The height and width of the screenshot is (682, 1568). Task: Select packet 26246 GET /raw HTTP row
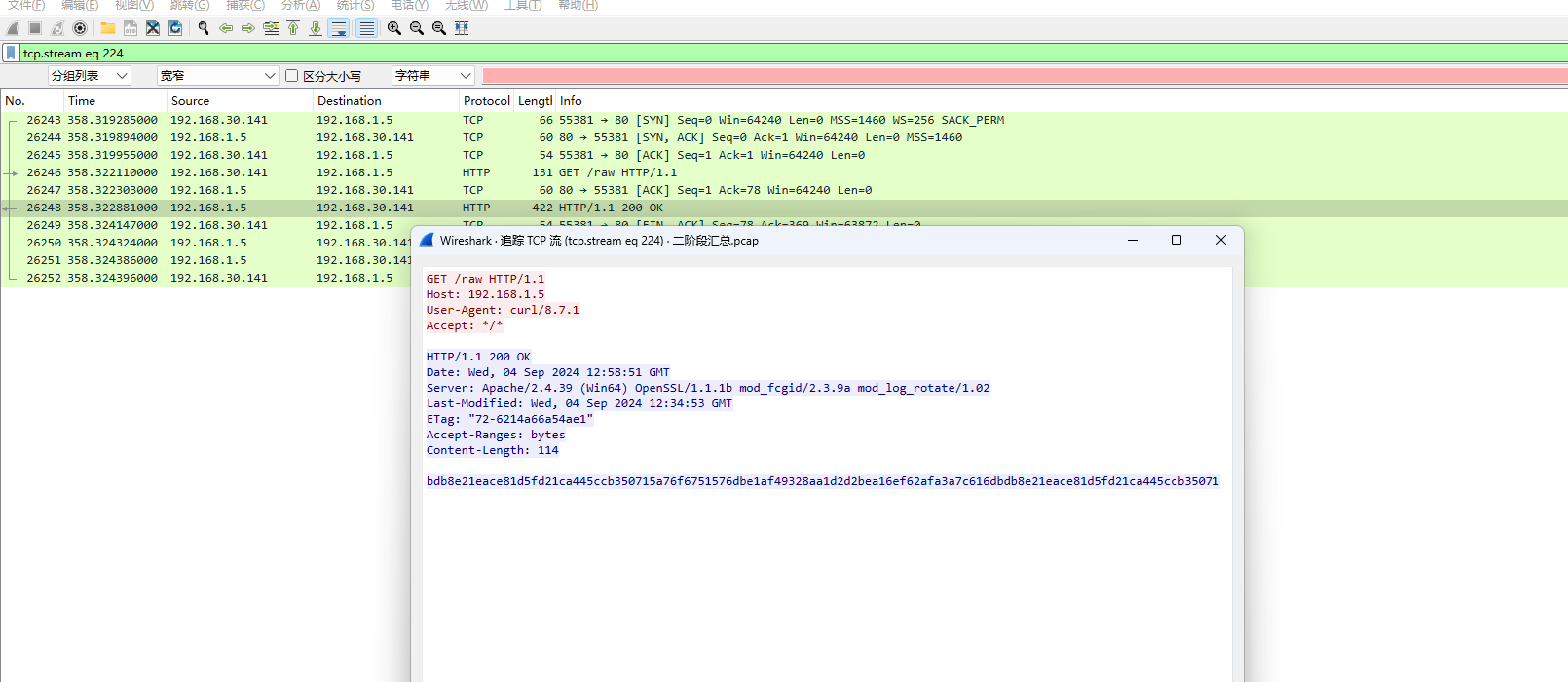click(784, 172)
